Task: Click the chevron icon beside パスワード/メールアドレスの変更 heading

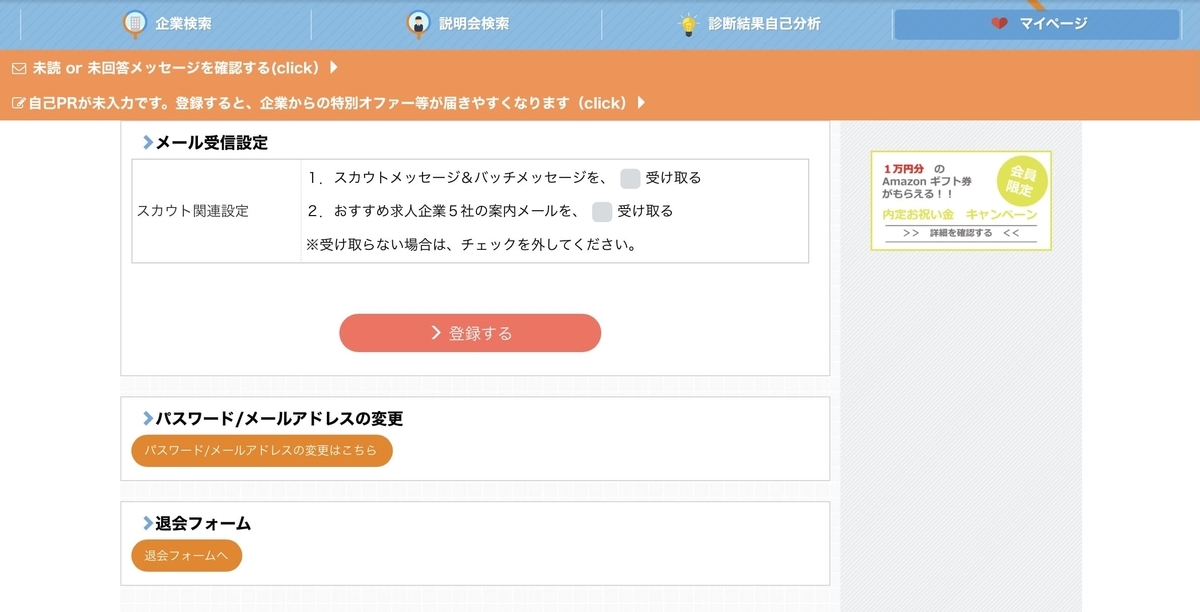Action: tap(146, 420)
